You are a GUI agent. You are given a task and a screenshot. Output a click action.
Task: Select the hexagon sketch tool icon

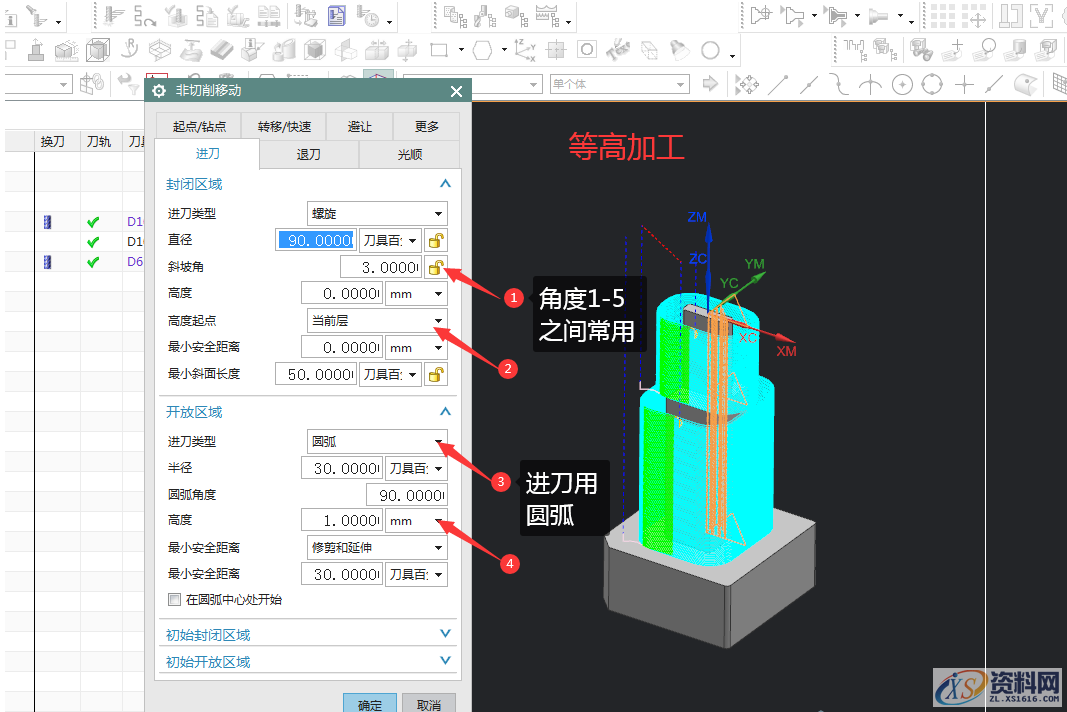480,49
